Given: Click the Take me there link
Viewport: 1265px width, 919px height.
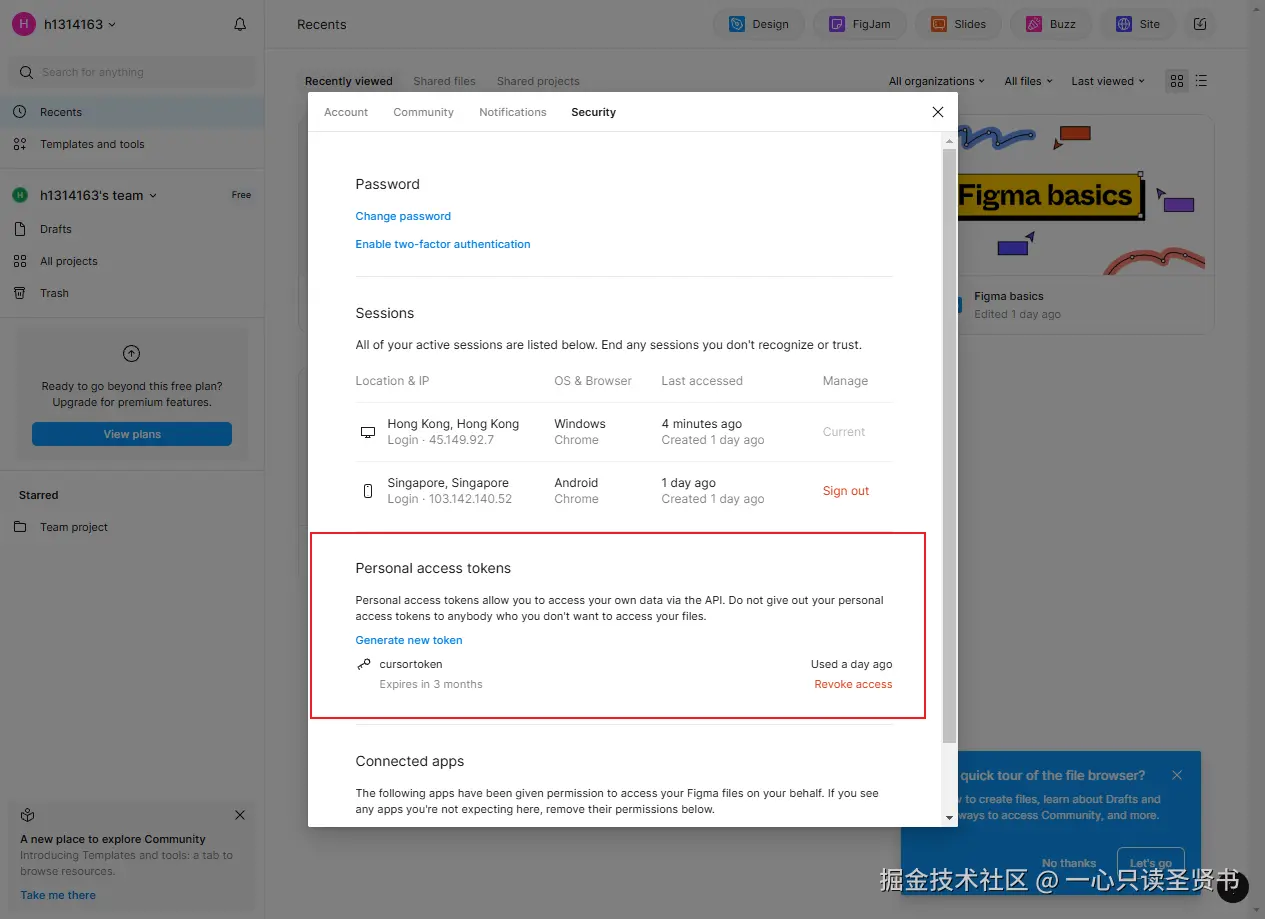Looking at the screenshot, I should (x=58, y=895).
